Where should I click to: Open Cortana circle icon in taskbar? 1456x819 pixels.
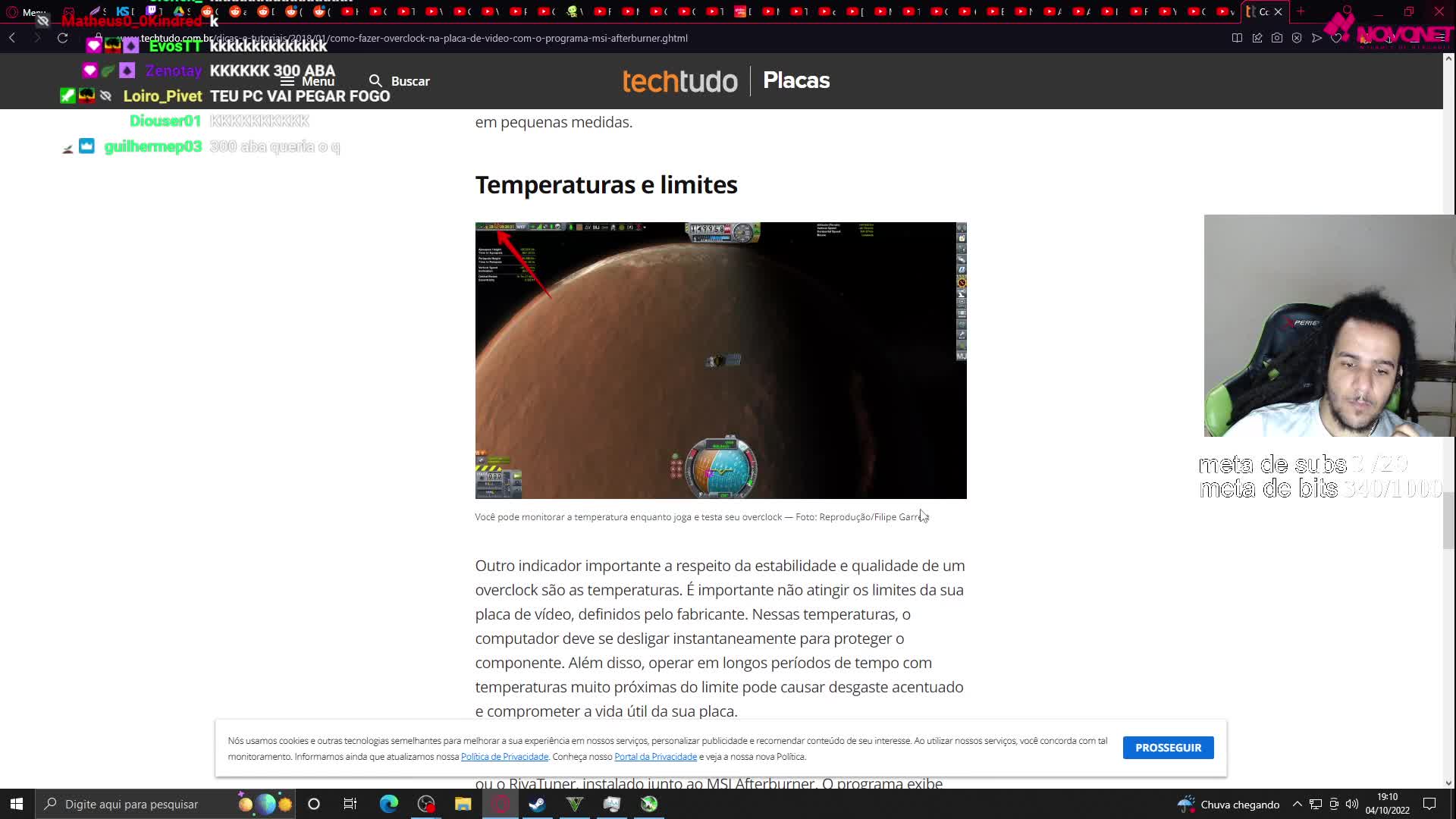click(314, 804)
